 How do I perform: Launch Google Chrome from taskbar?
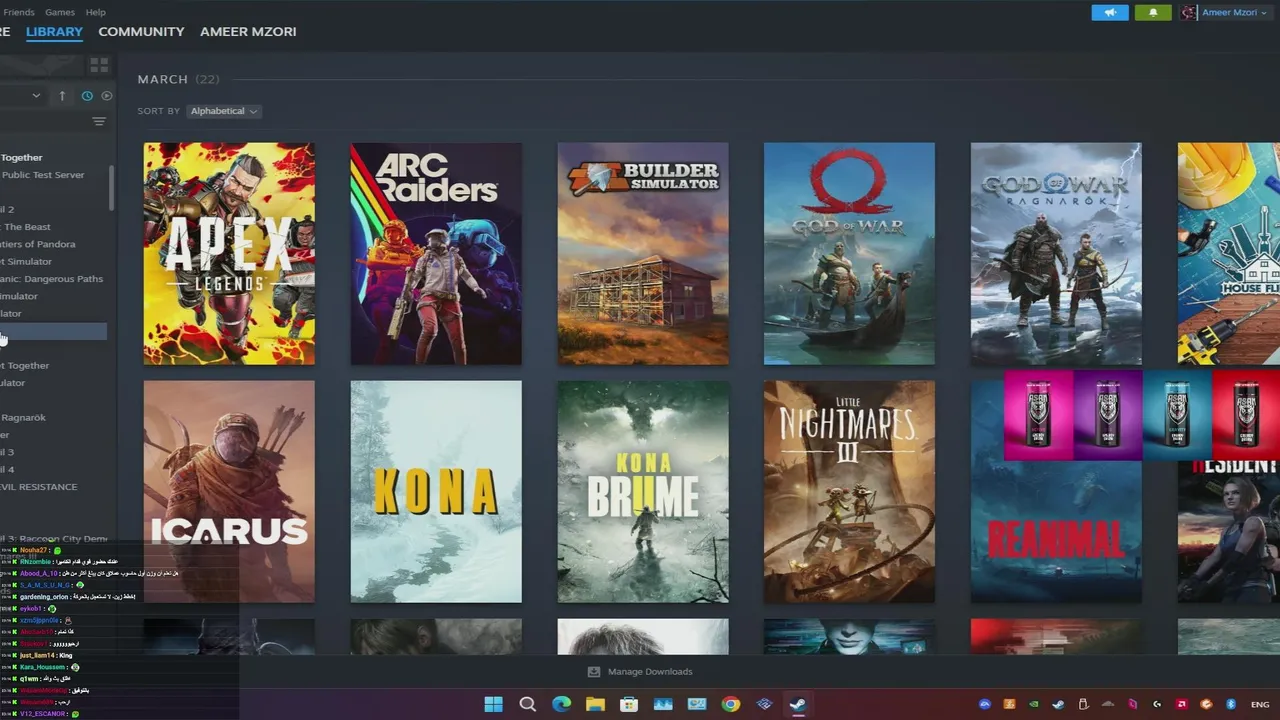pos(731,704)
